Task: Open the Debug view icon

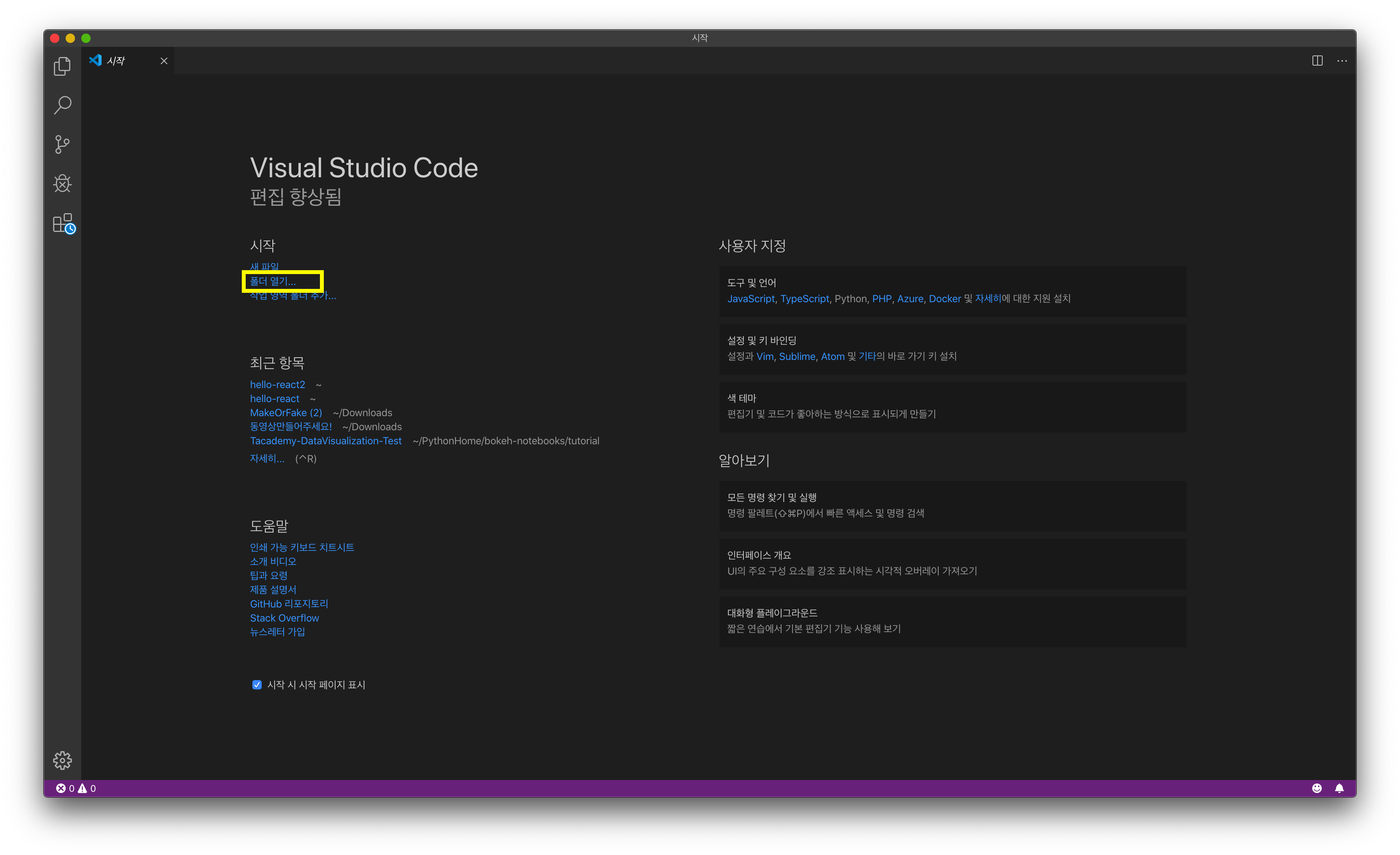Action: [x=62, y=183]
